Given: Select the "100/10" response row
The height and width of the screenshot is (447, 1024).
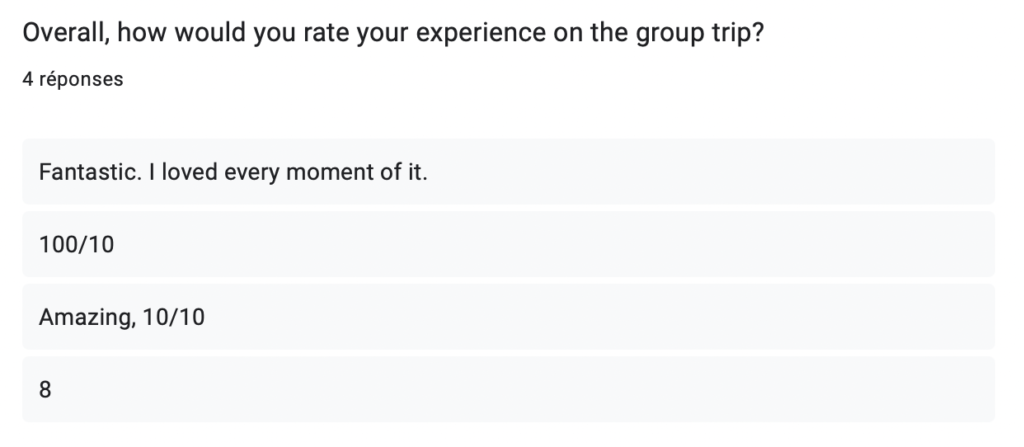Looking at the screenshot, I should (x=509, y=244).
